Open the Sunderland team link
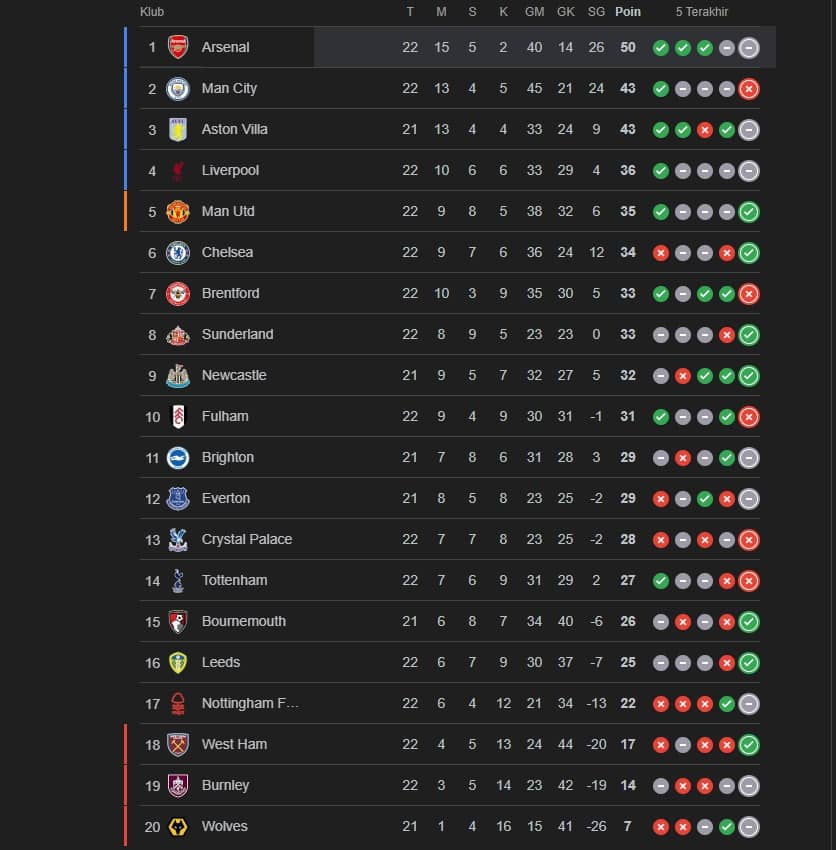Viewport: 836px width, 850px height. coord(237,334)
